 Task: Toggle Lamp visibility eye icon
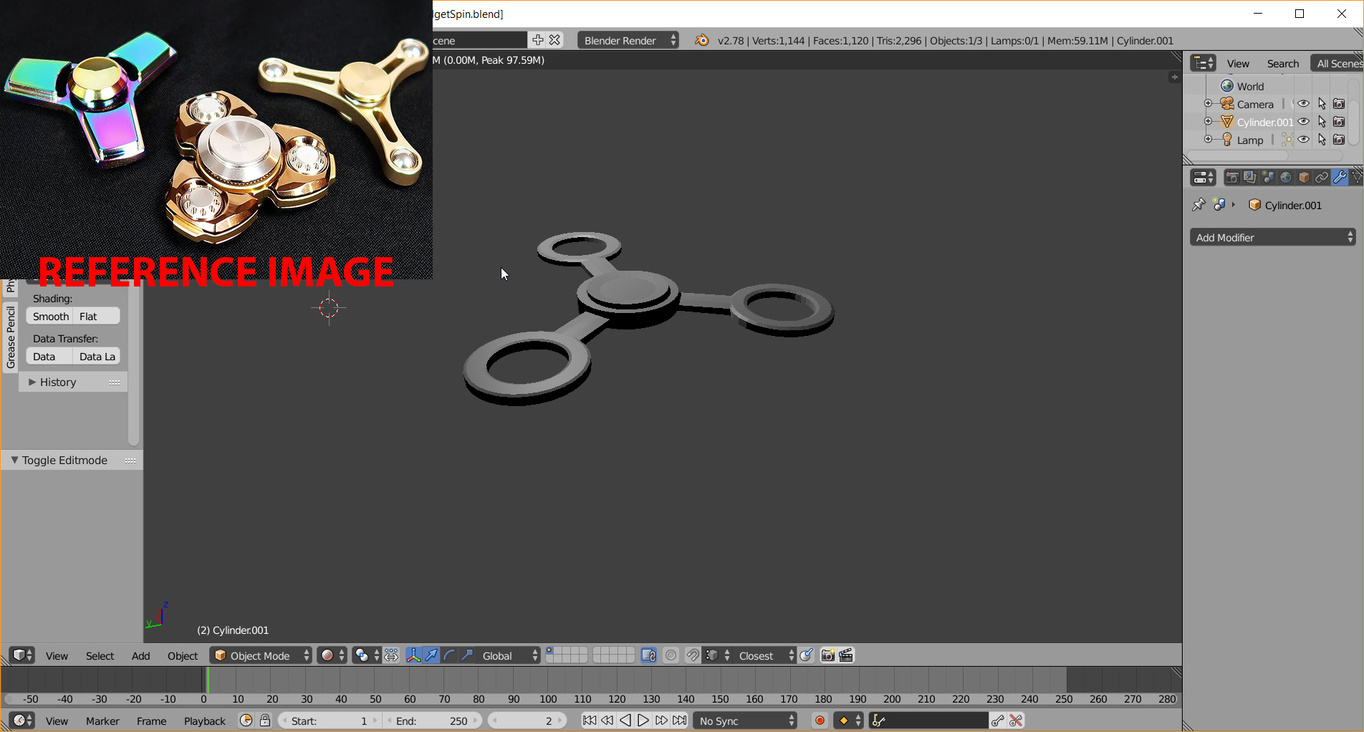click(1303, 140)
